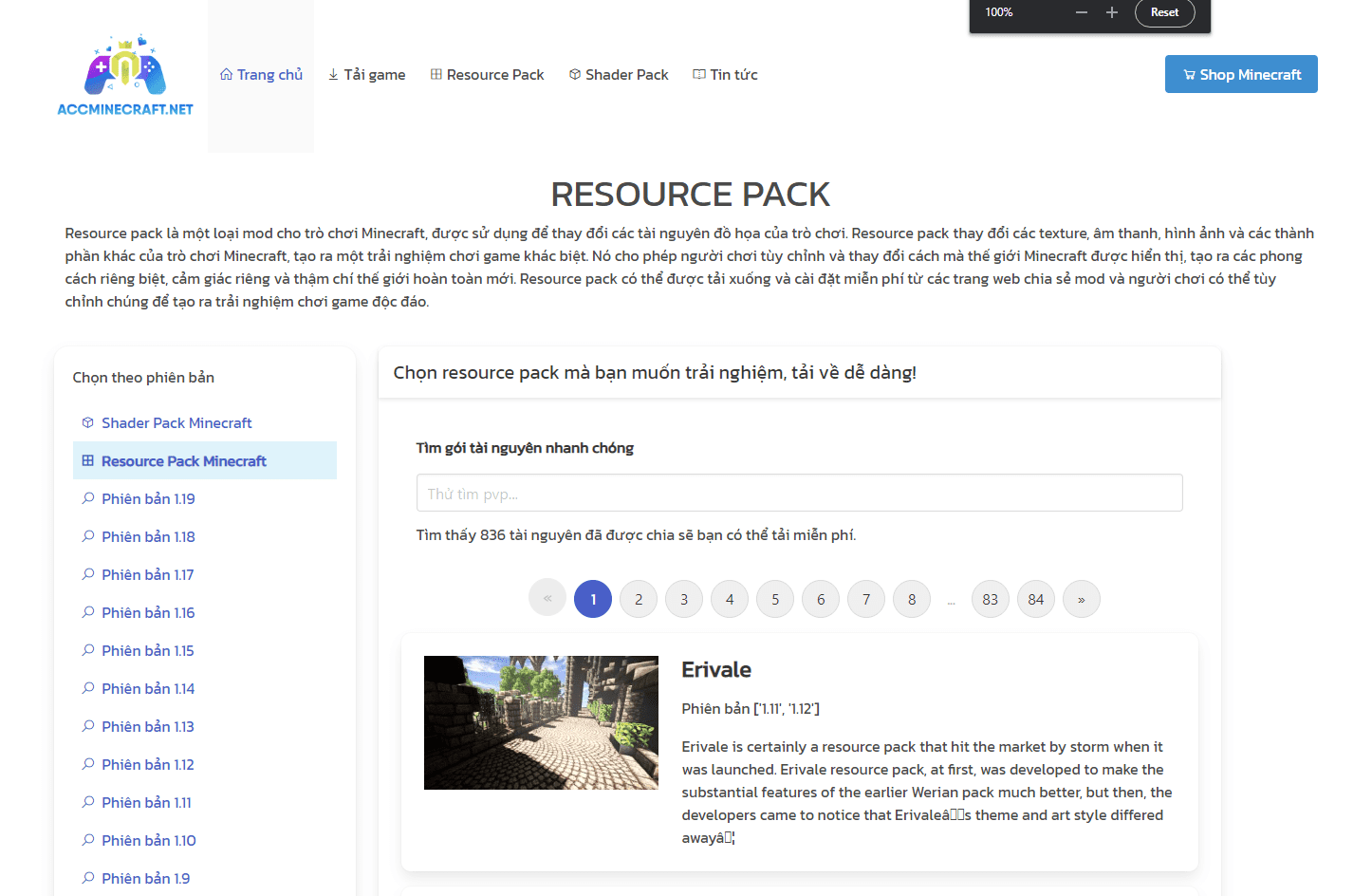Jump to page 83 in pagination
Image resolution: width=1372 pixels, height=896 pixels.
[x=991, y=599]
